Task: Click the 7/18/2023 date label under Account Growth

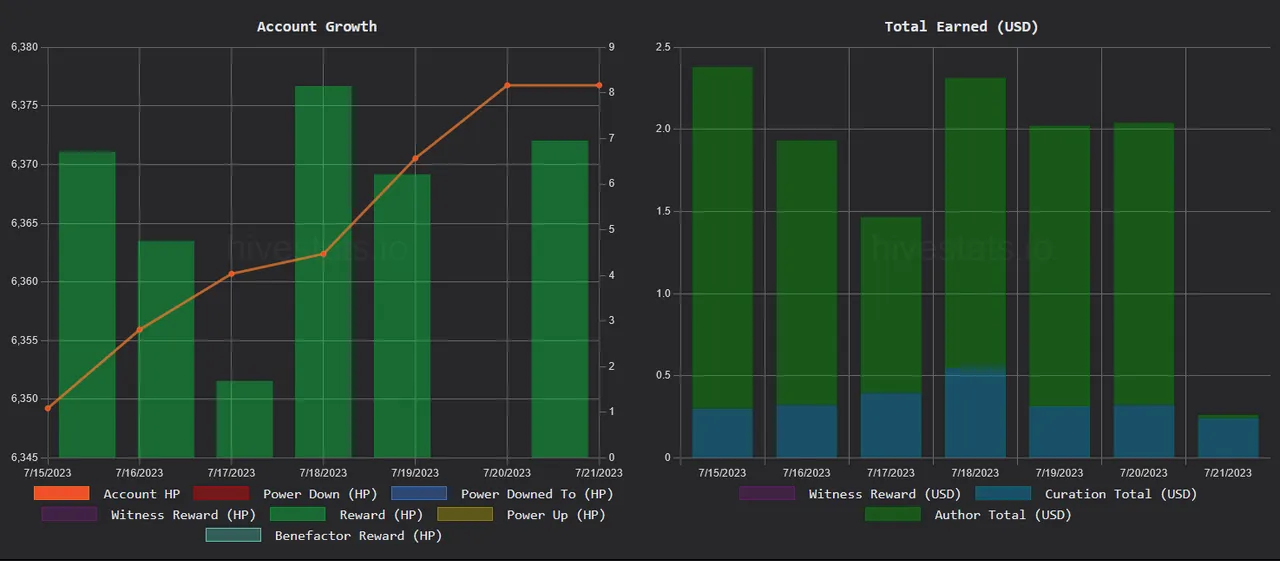Action: [323, 473]
